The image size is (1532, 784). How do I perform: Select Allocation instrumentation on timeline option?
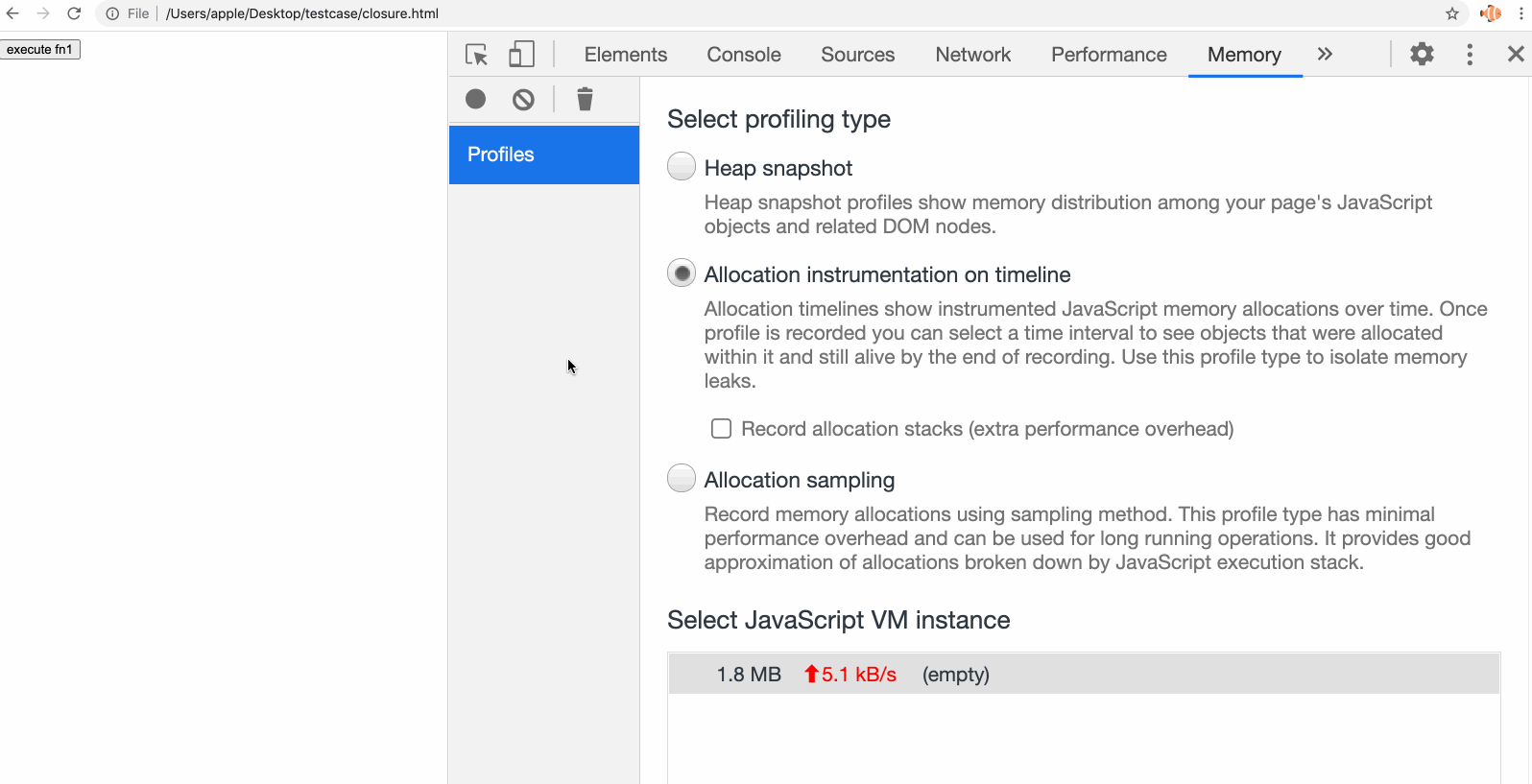[x=682, y=273]
